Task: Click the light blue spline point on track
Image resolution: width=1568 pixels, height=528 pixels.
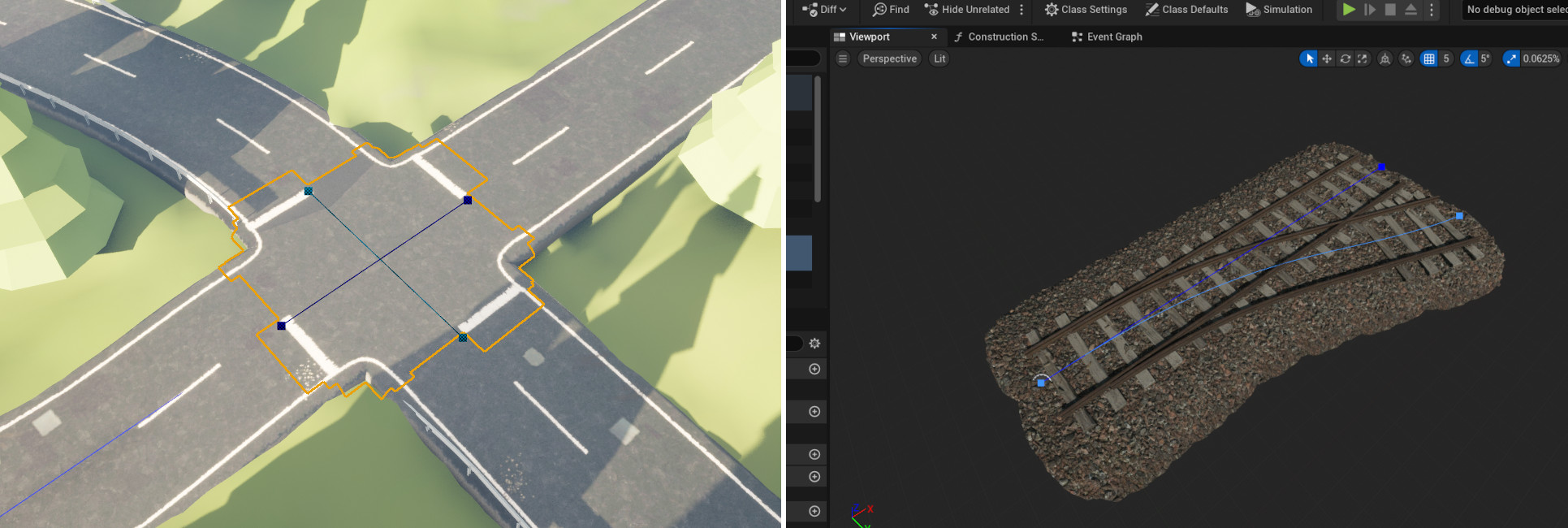Action: (1459, 216)
